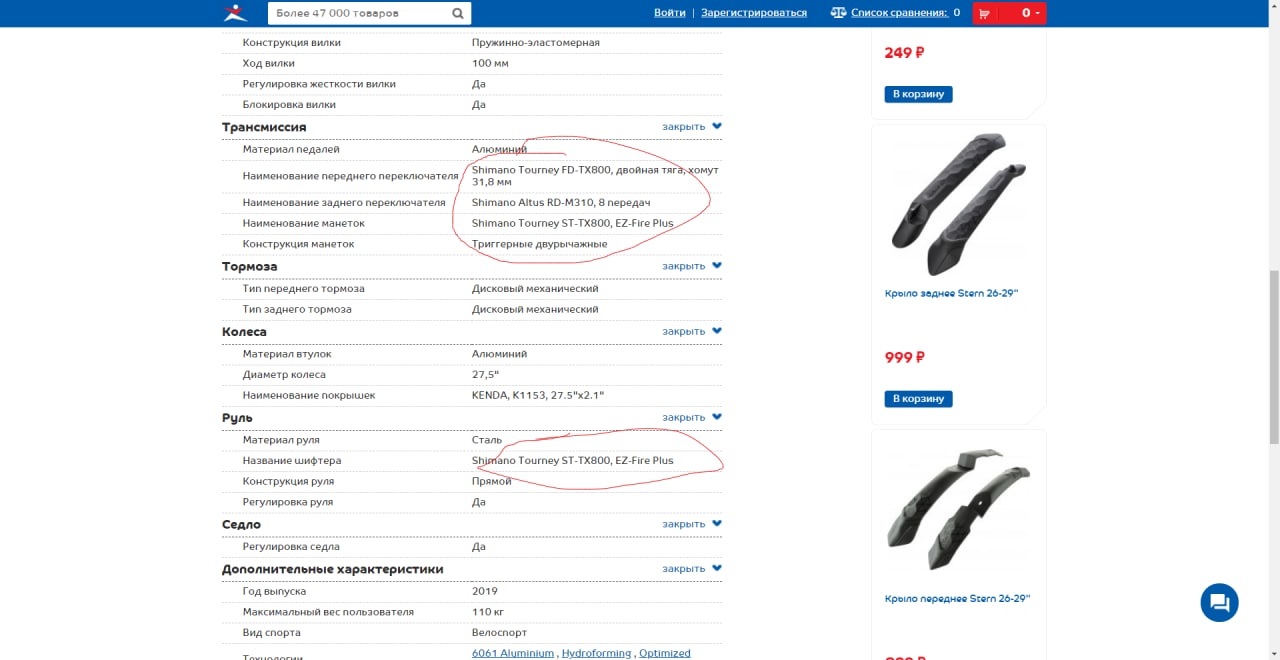
Task: Open the 'Hydroforming' technology link
Action: [596, 653]
